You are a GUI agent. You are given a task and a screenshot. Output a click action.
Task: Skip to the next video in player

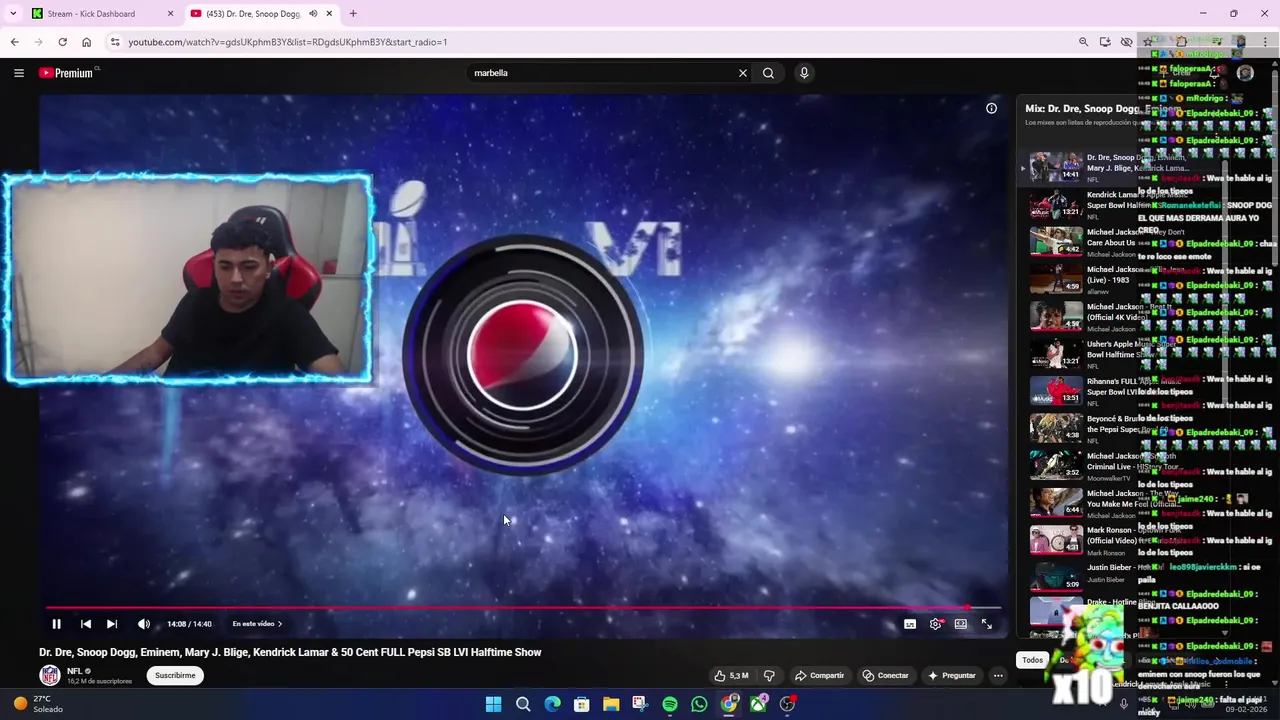112,624
